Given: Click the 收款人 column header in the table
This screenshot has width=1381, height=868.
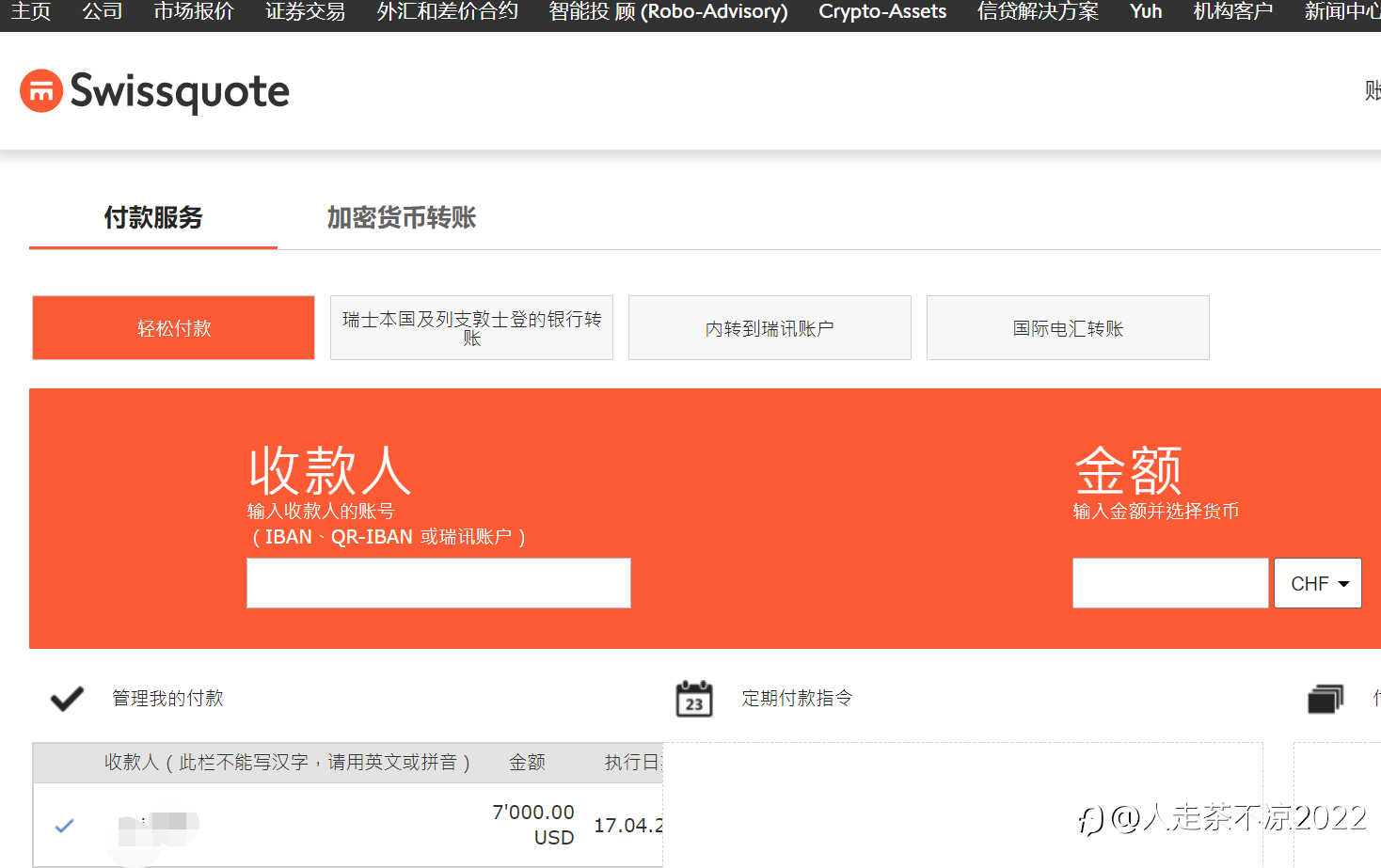Looking at the screenshot, I should click(x=287, y=763).
